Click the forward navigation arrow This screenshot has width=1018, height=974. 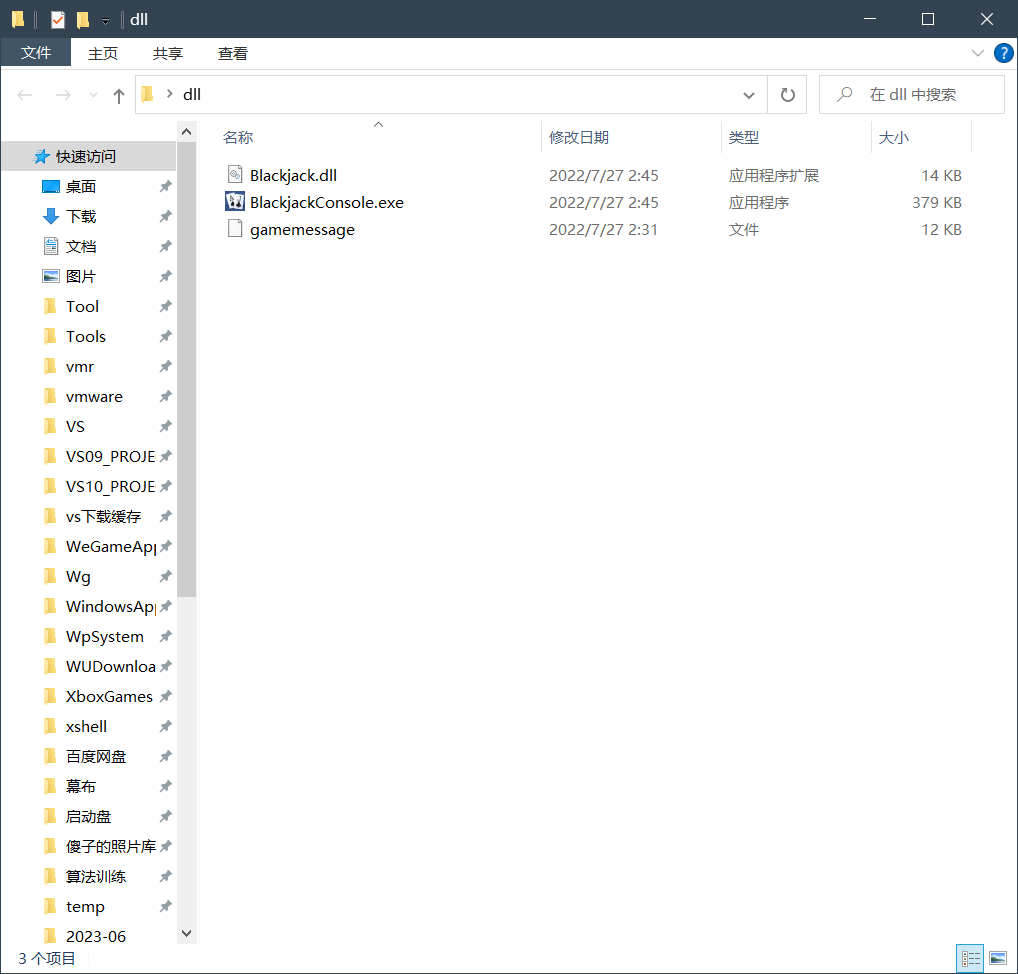click(63, 95)
